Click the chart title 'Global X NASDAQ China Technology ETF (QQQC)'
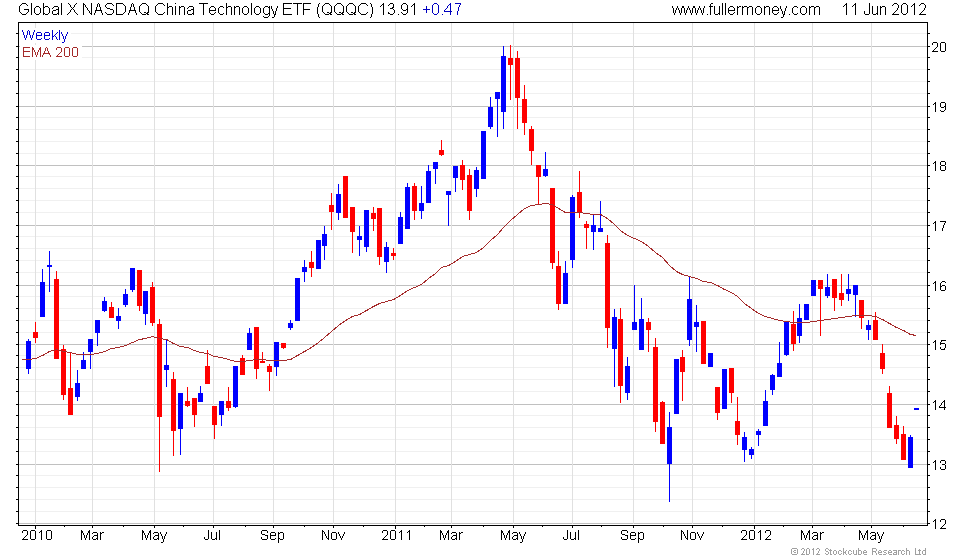The image size is (980, 560). pyautogui.click(x=196, y=9)
